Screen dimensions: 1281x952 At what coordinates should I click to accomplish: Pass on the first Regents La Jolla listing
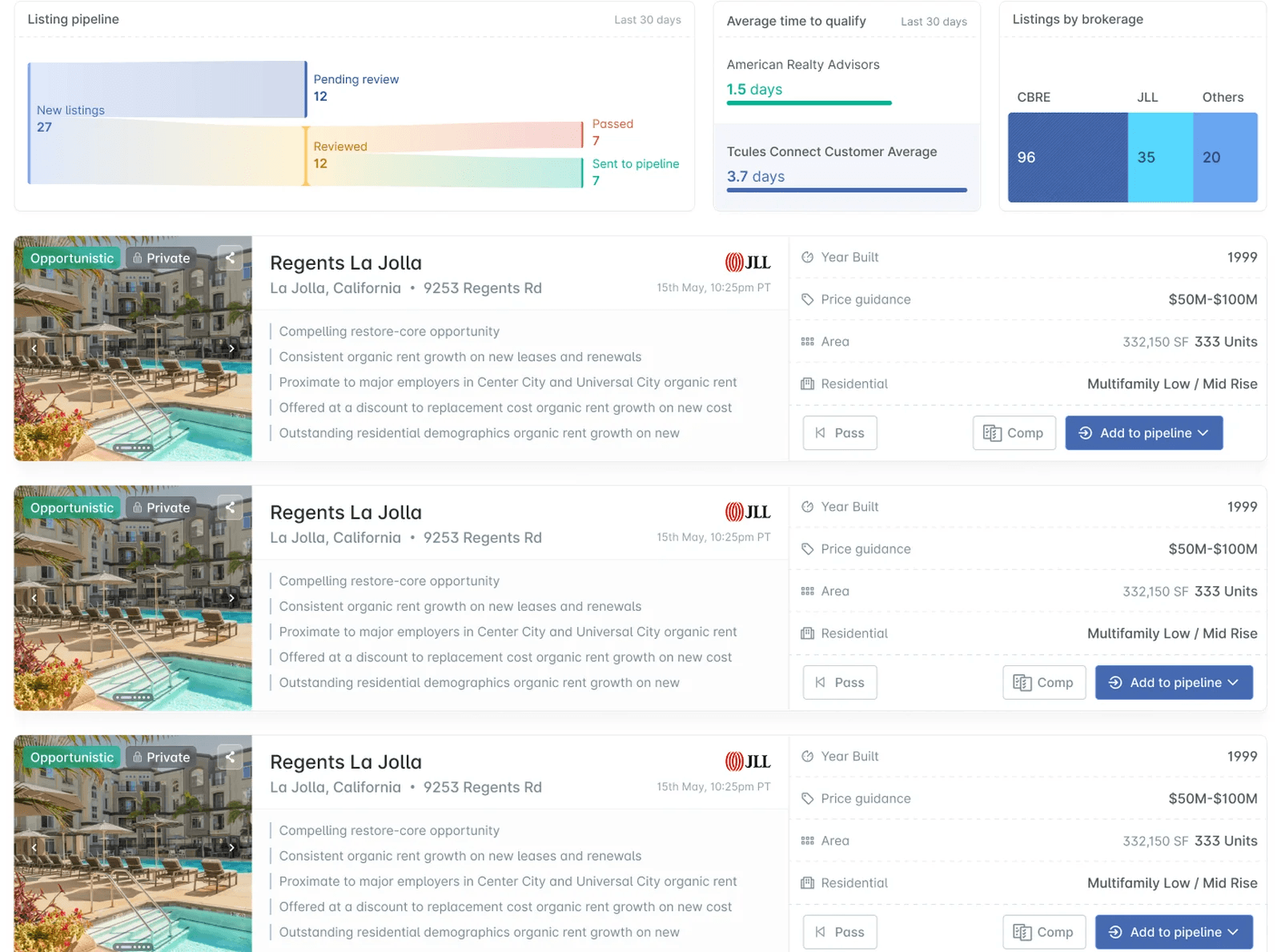840,433
